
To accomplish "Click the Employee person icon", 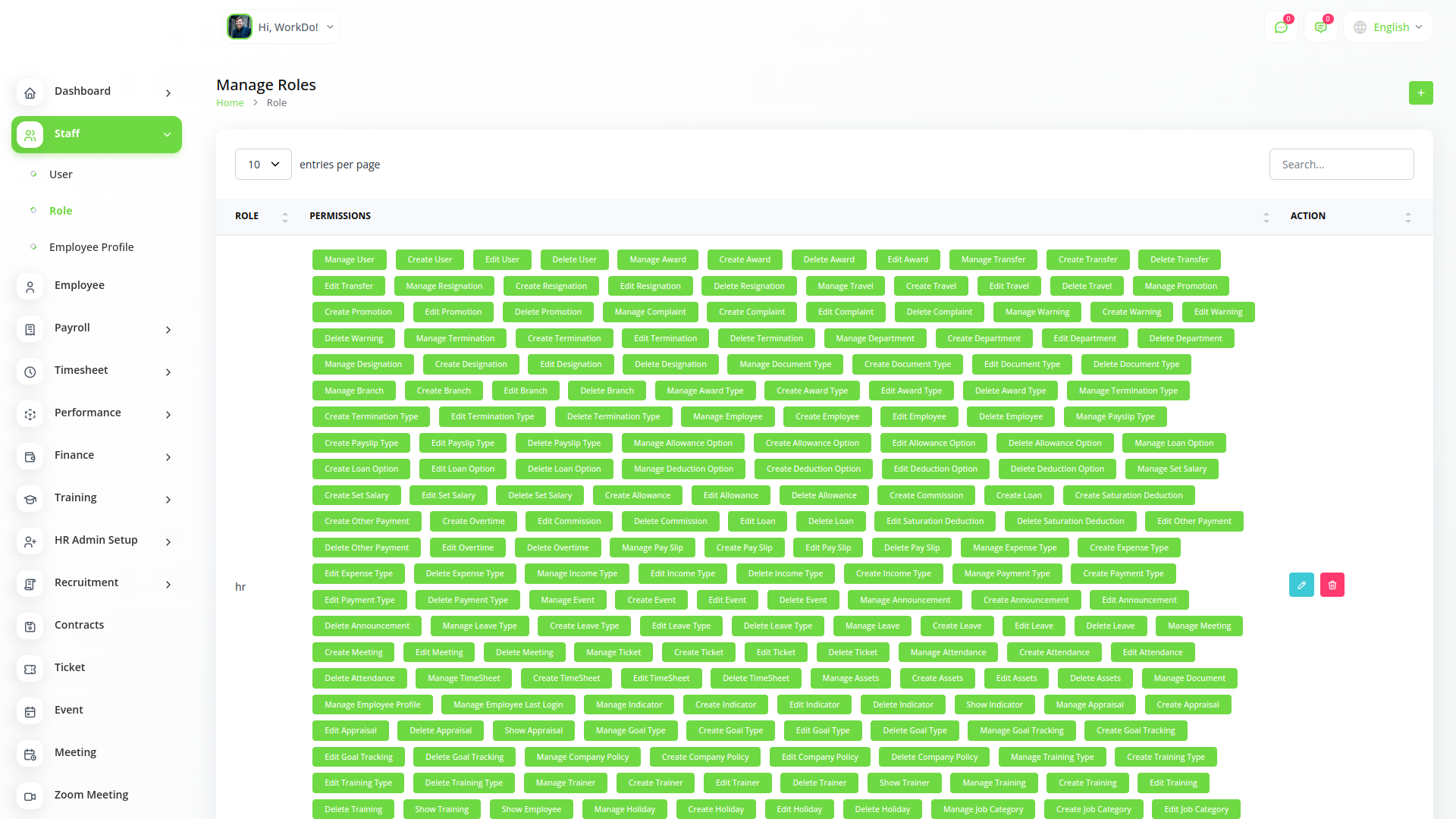I will pyautogui.click(x=30, y=287).
